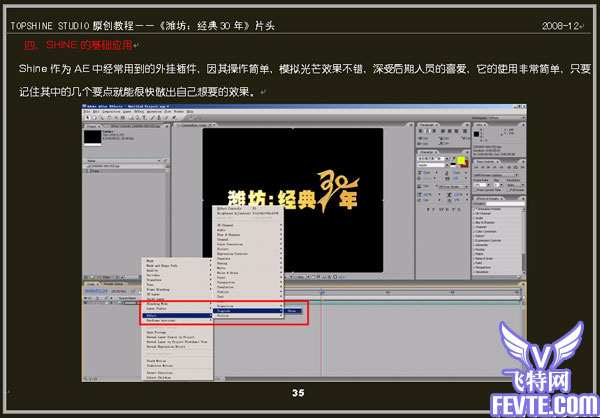Click black color sample in Info panel
This screenshot has height=418, width=600.
click(476, 134)
